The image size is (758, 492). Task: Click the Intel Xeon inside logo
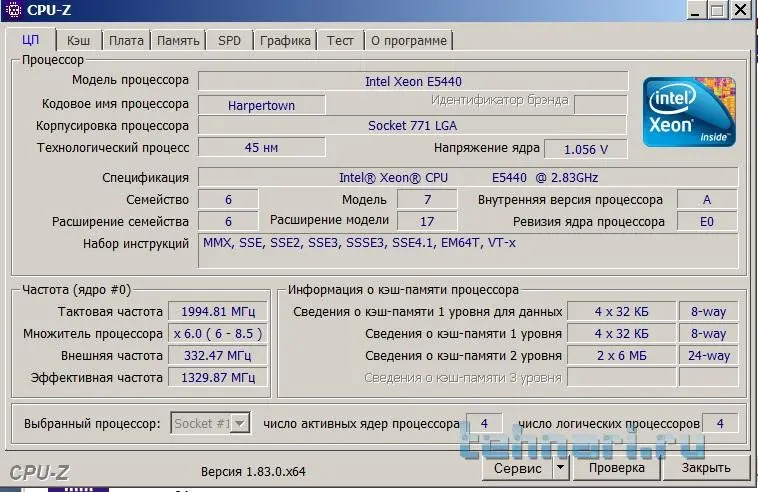(689, 112)
